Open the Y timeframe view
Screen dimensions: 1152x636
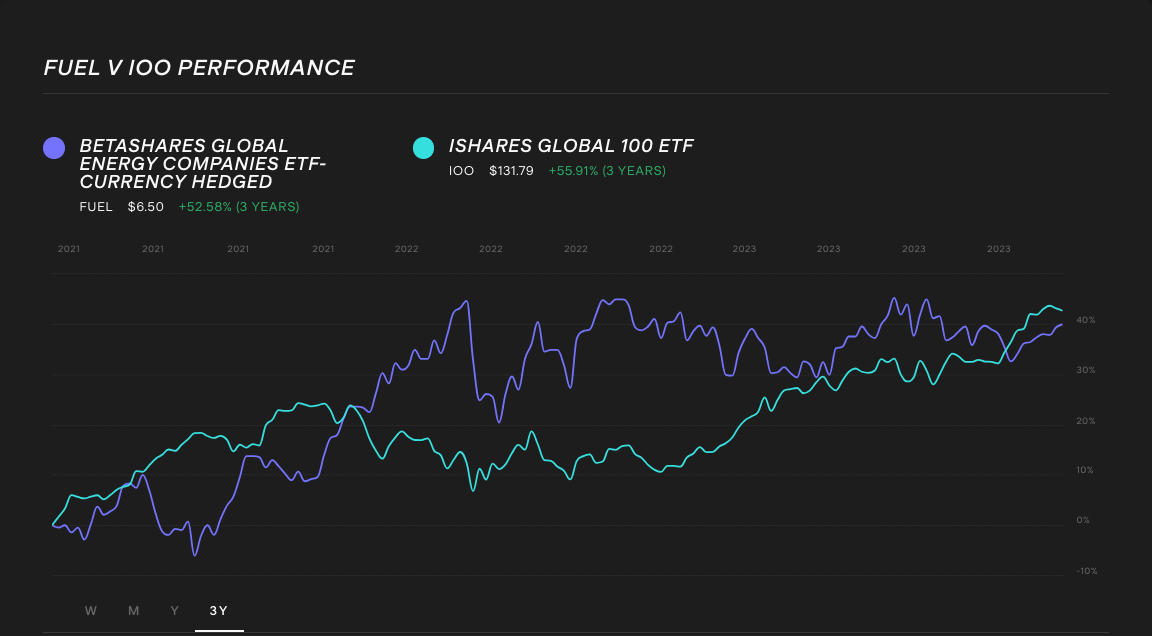tap(174, 610)
